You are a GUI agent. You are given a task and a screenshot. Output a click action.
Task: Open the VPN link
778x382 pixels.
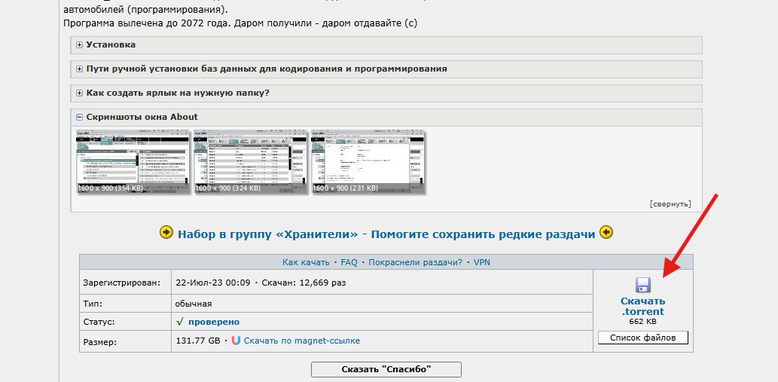482,262
